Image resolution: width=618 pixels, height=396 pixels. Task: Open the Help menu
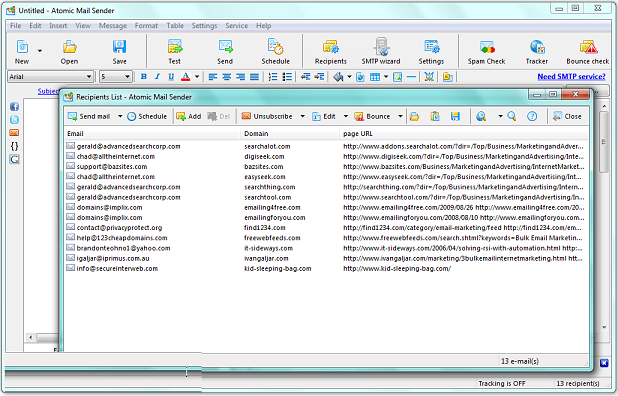(x=264, y=26)
